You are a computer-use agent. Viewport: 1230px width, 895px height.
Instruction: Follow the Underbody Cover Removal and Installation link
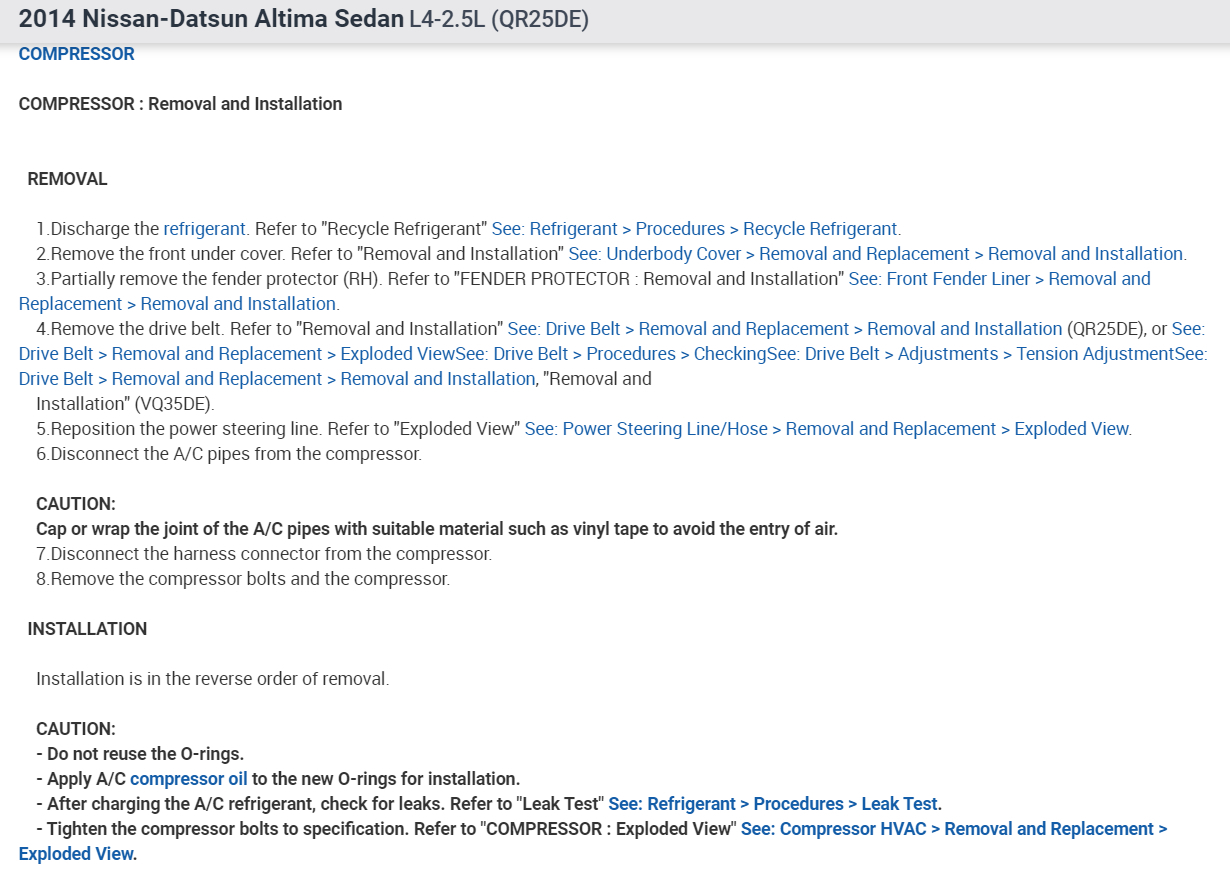[x=876, y=254]
